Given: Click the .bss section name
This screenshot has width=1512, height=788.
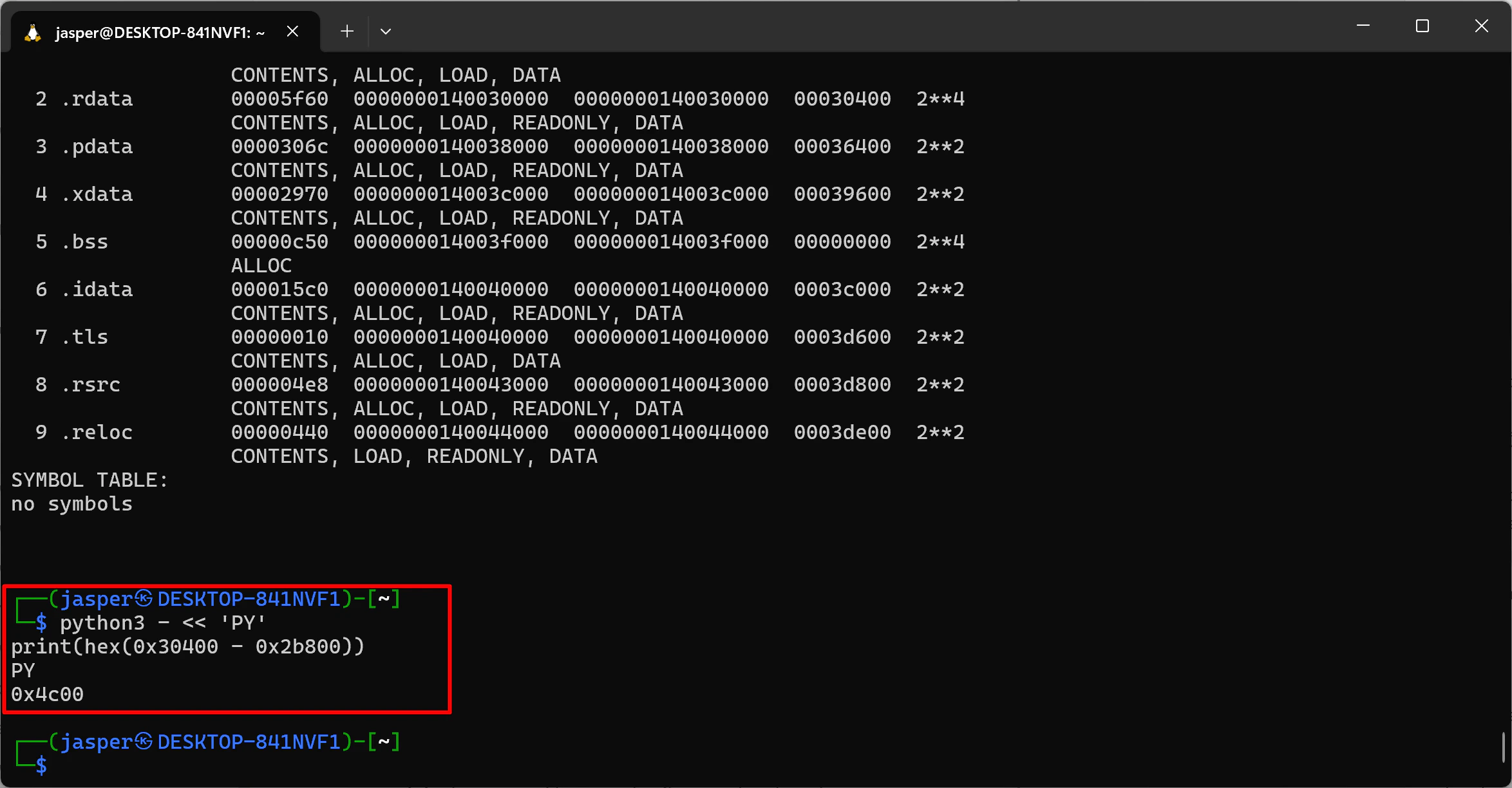Looking at the screenshot, I should (x=85, y=242).
